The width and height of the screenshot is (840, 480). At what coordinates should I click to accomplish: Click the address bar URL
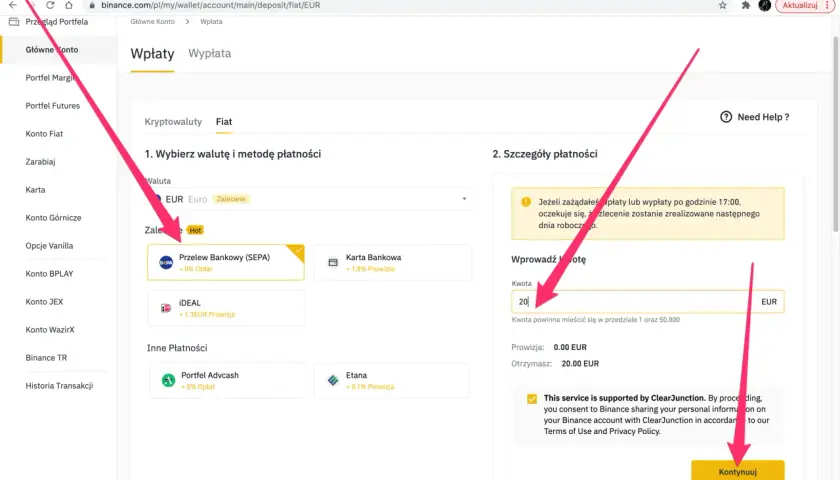click(211, 5)
